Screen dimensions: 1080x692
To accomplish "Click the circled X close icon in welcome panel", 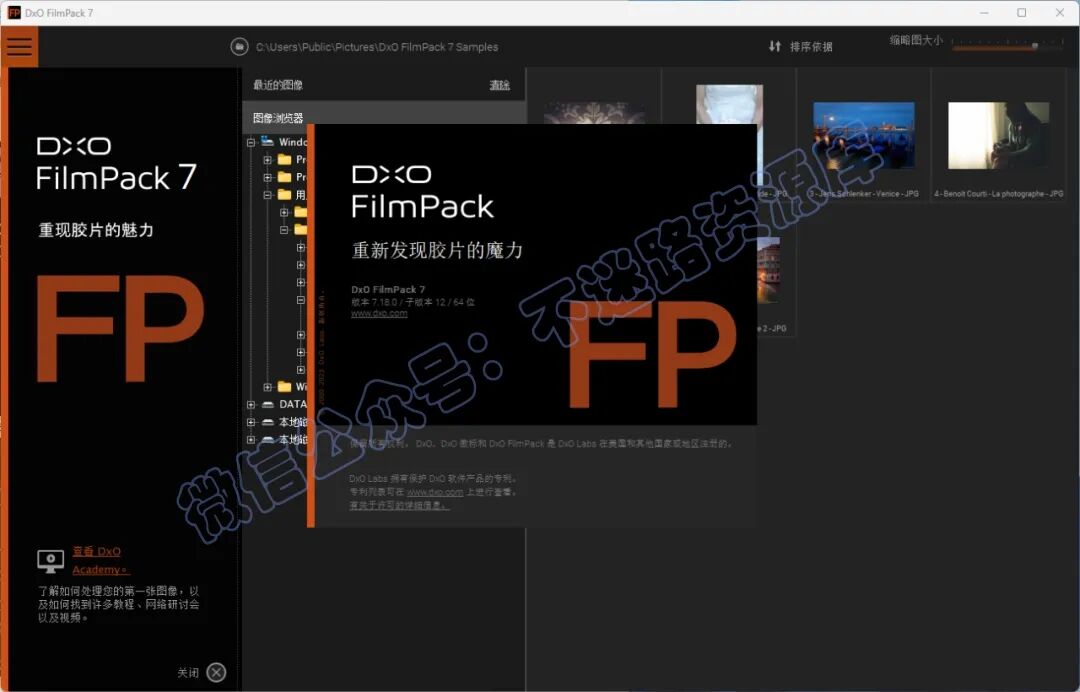I will pos(216,672).
